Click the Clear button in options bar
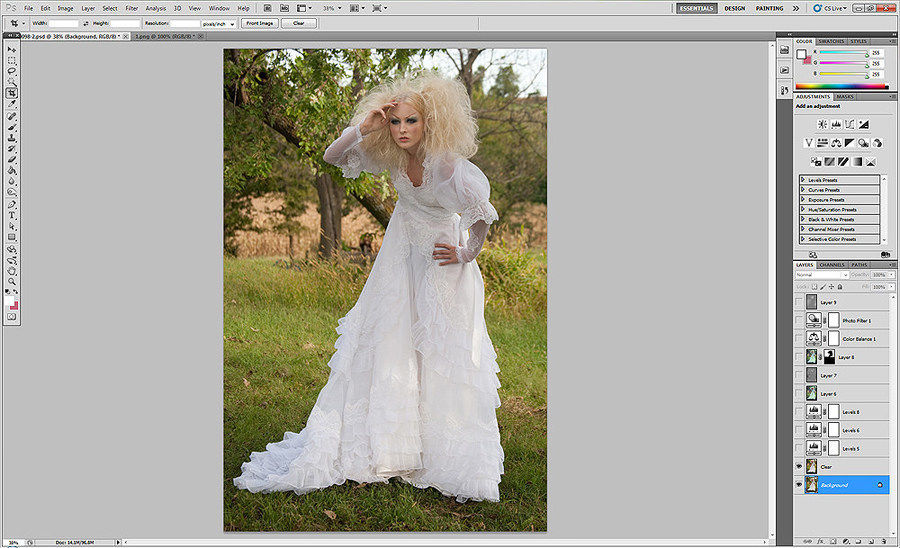 click(298, 24)
